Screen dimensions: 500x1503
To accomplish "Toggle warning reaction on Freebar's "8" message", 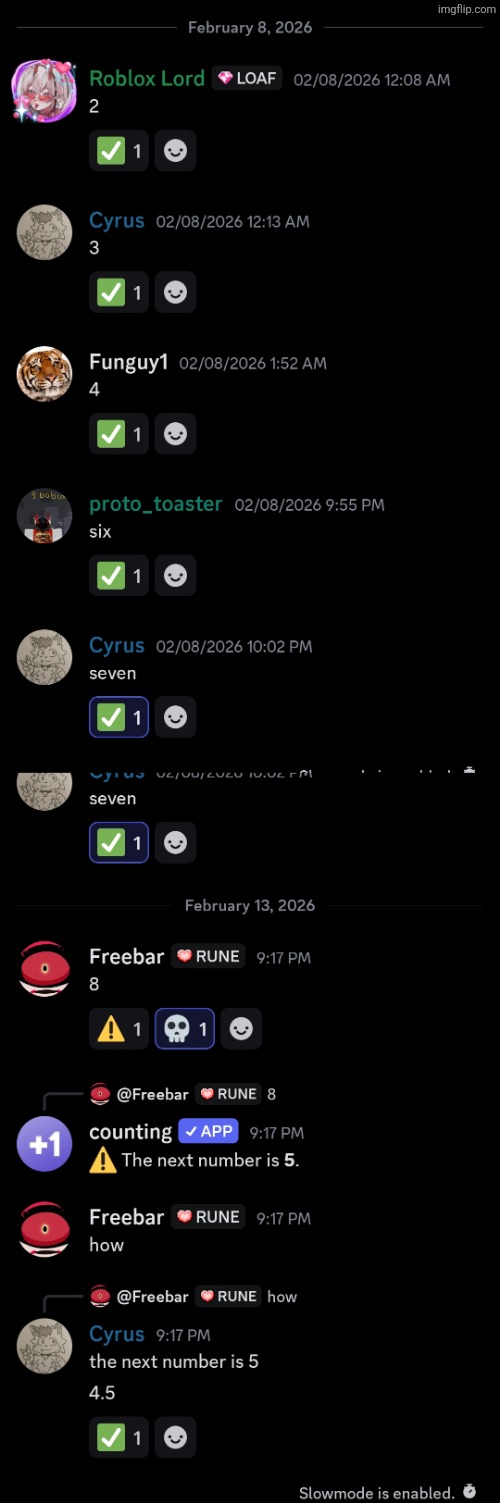I will point(119,1029).
